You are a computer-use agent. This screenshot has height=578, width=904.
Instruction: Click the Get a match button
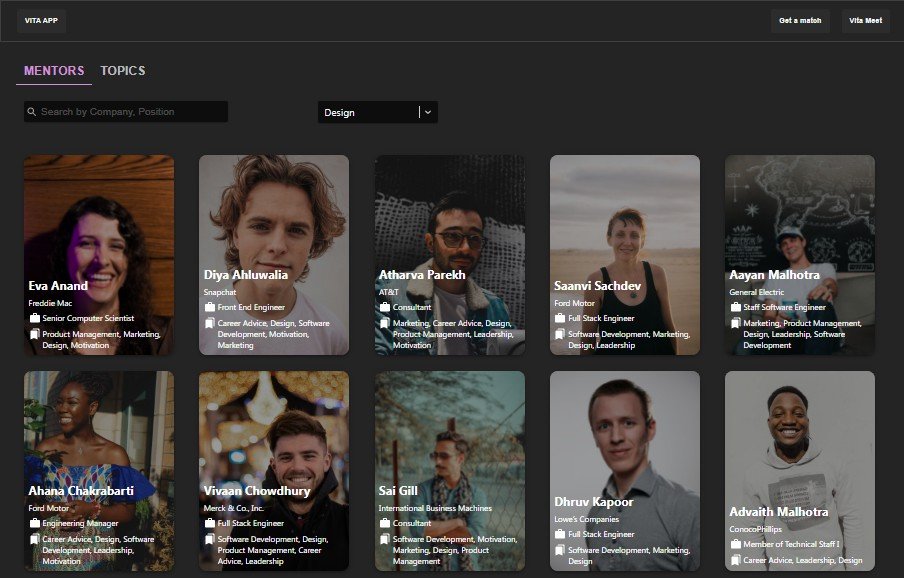(x=802, y=20)
